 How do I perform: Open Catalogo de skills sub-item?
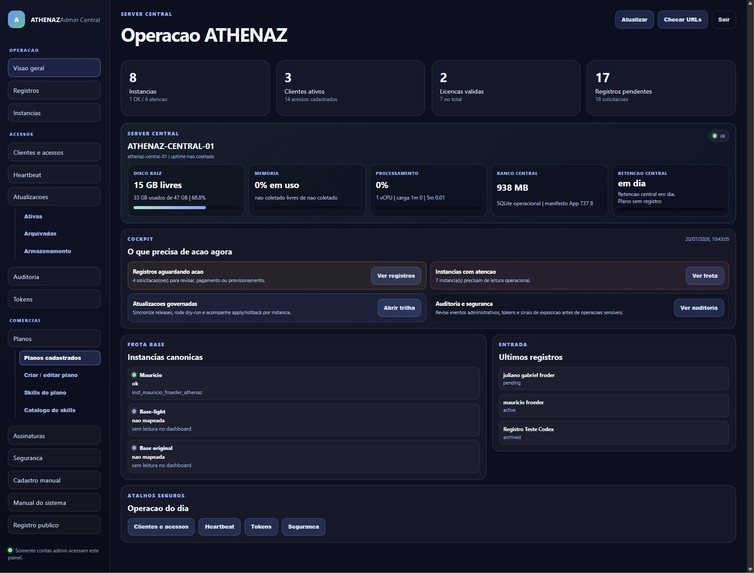tap(50, 410)
